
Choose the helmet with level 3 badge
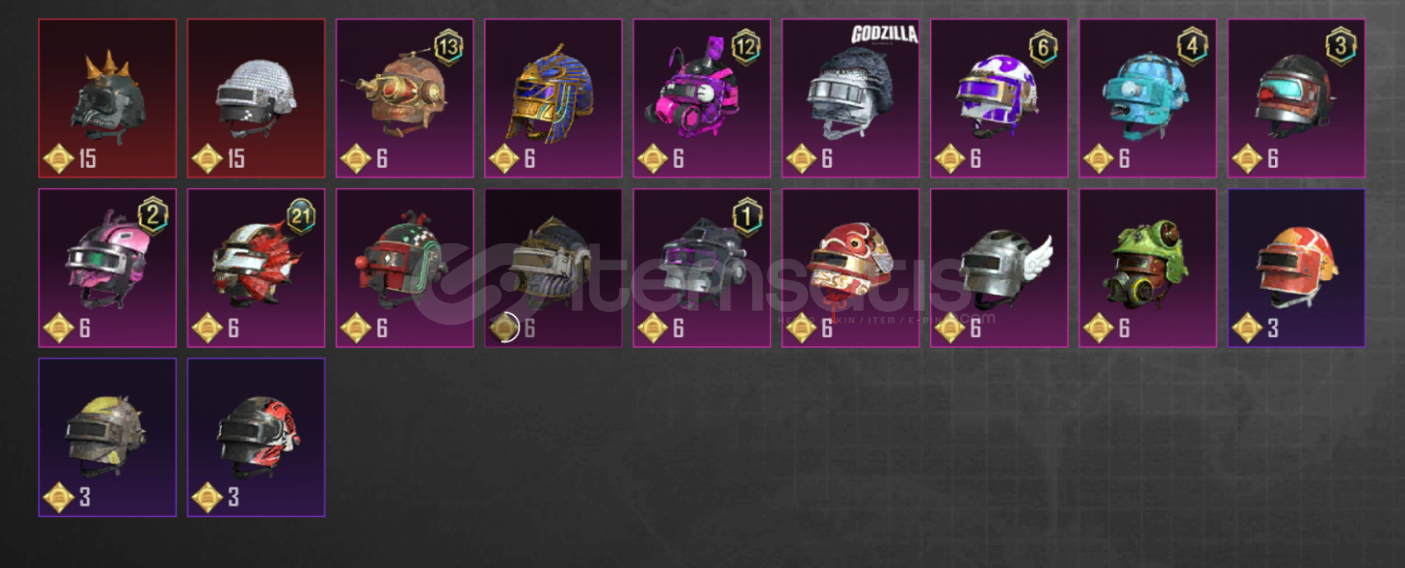tap(1297, 98)
